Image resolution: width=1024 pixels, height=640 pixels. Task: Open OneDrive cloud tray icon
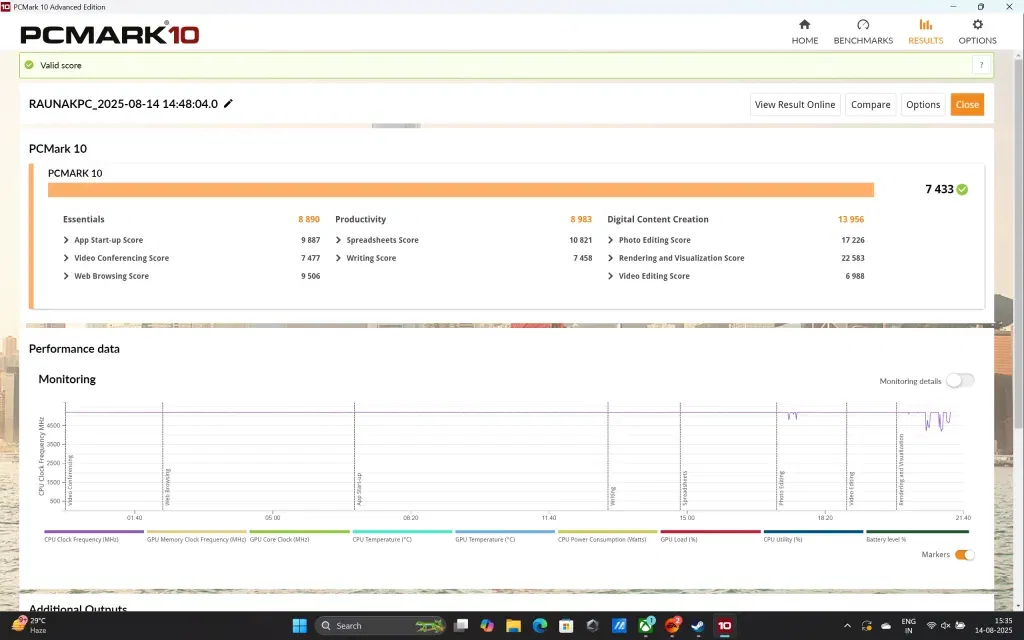coord(886,626)
